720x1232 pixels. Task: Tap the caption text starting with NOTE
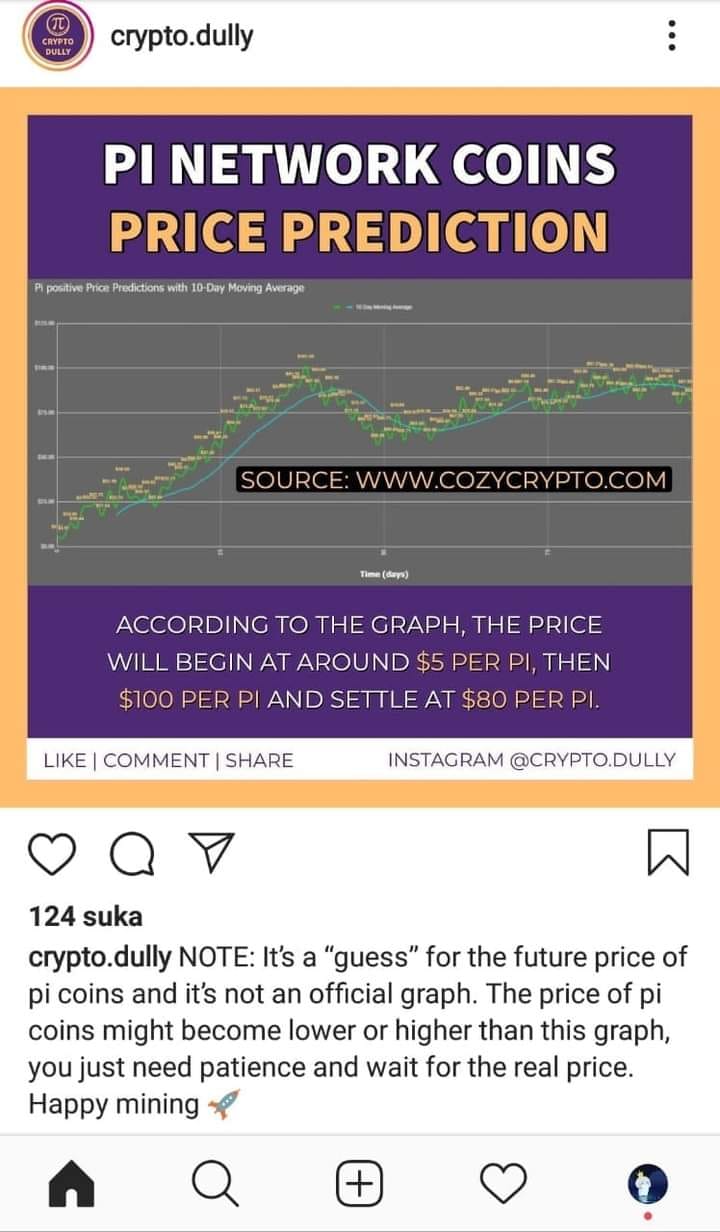tap(358, 1030)
